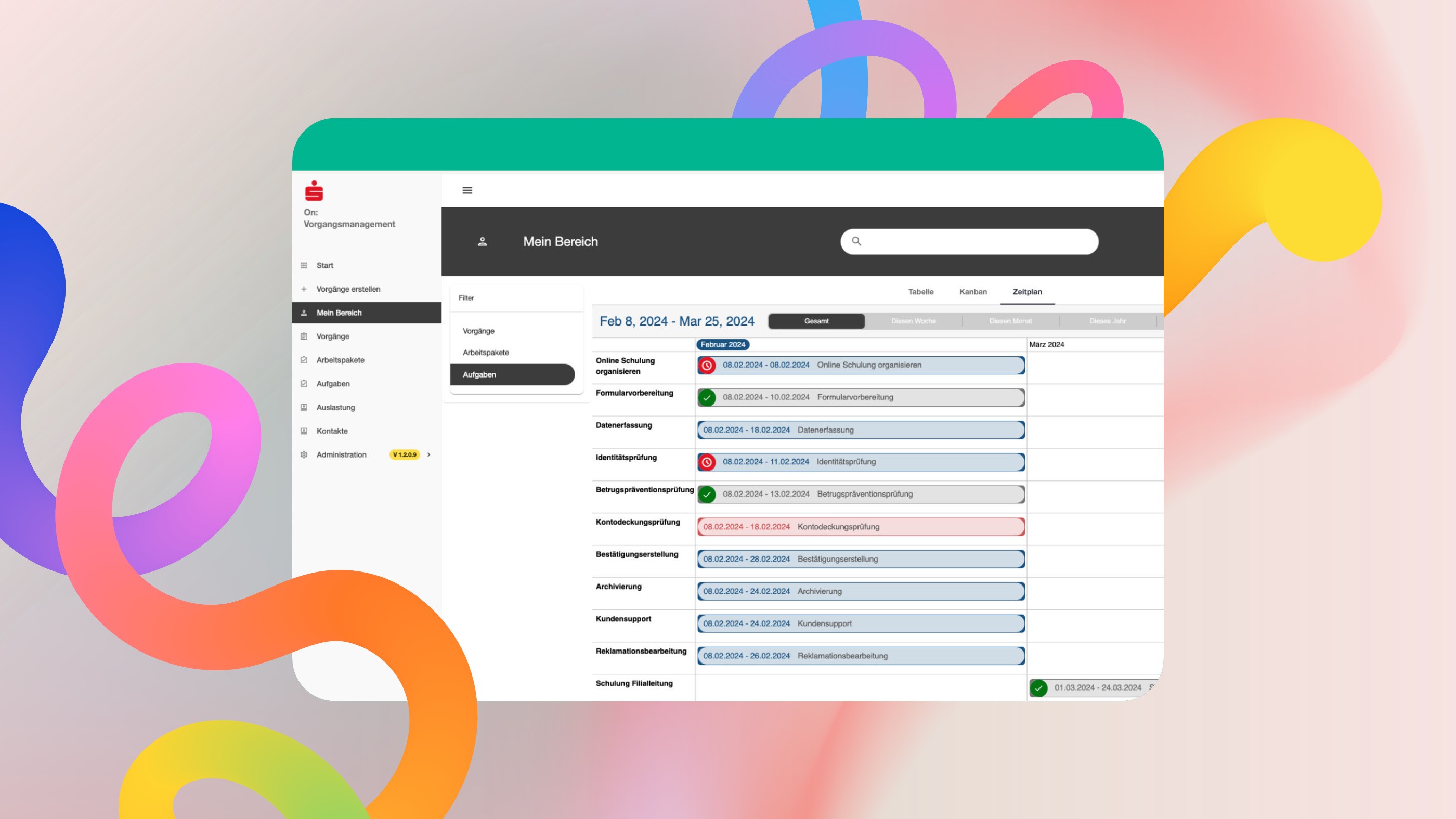This screenshot has width=1456, height=819.
Task: Toggle the green checkmark on Formularvorbereitung
Action: [708, 397]
